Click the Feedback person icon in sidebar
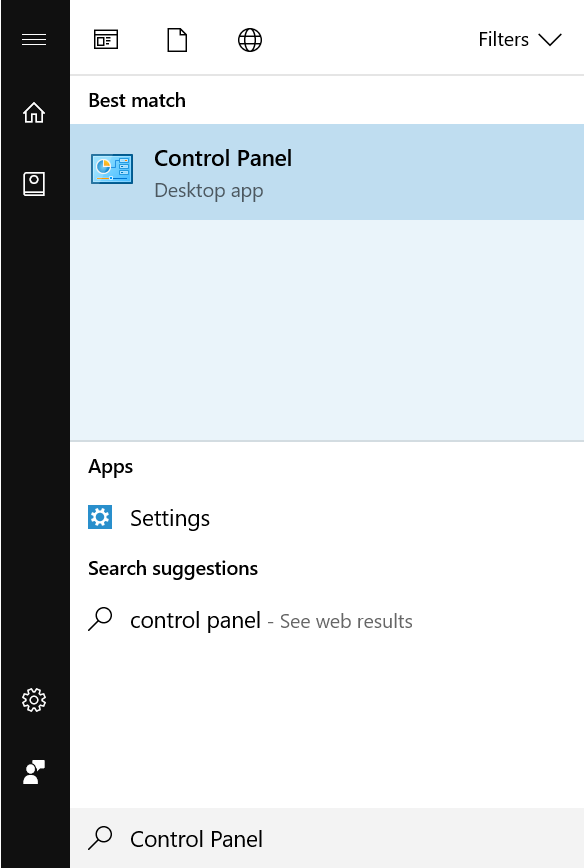The width and height of the screenshot is (584, 868). [x=34, y=772]
